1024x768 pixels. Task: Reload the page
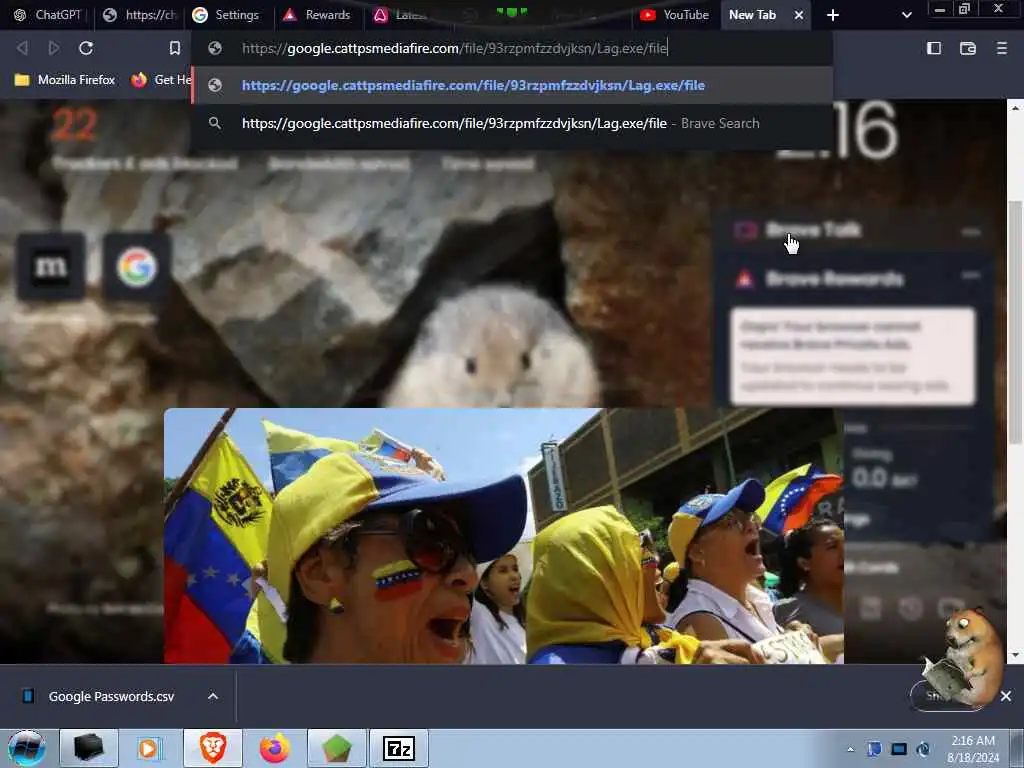pyautogui.click(x=86, y=48)
